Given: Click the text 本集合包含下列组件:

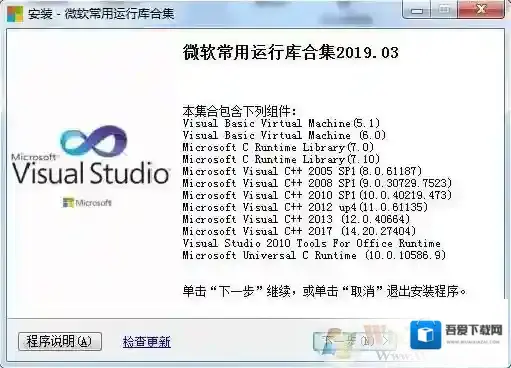Looking at the screenshot, I should click(x=239, y=111).
